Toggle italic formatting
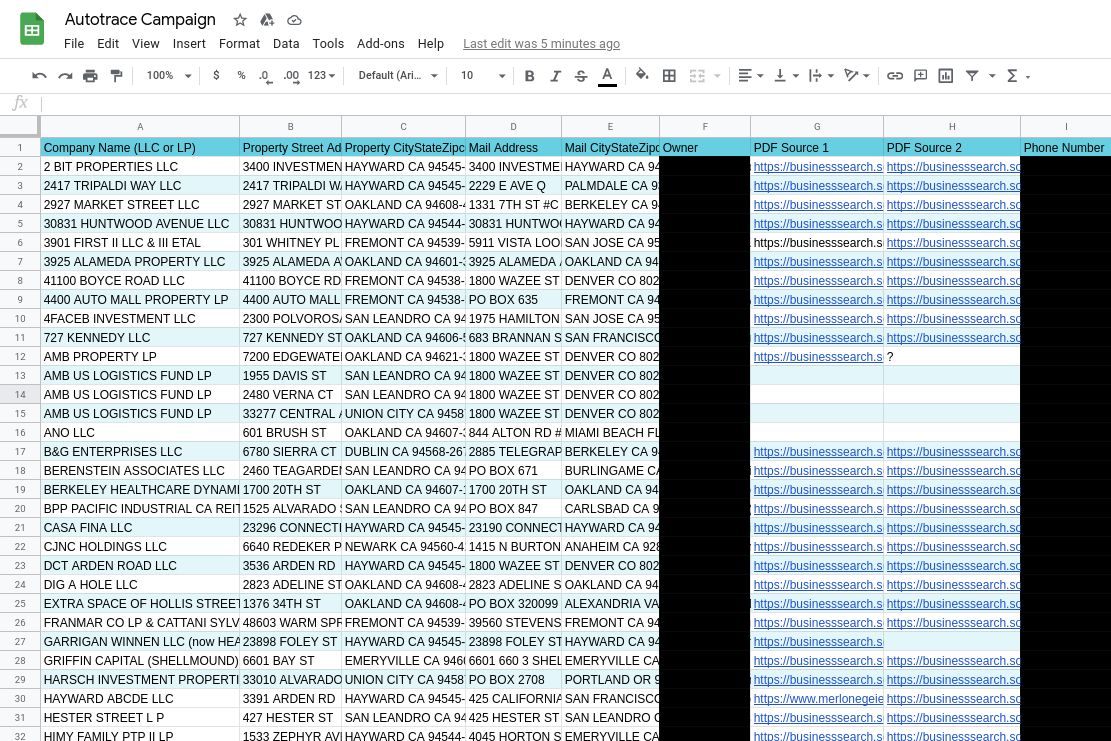The width and height of the screenshot is (1111, 741). click(556, 76)
